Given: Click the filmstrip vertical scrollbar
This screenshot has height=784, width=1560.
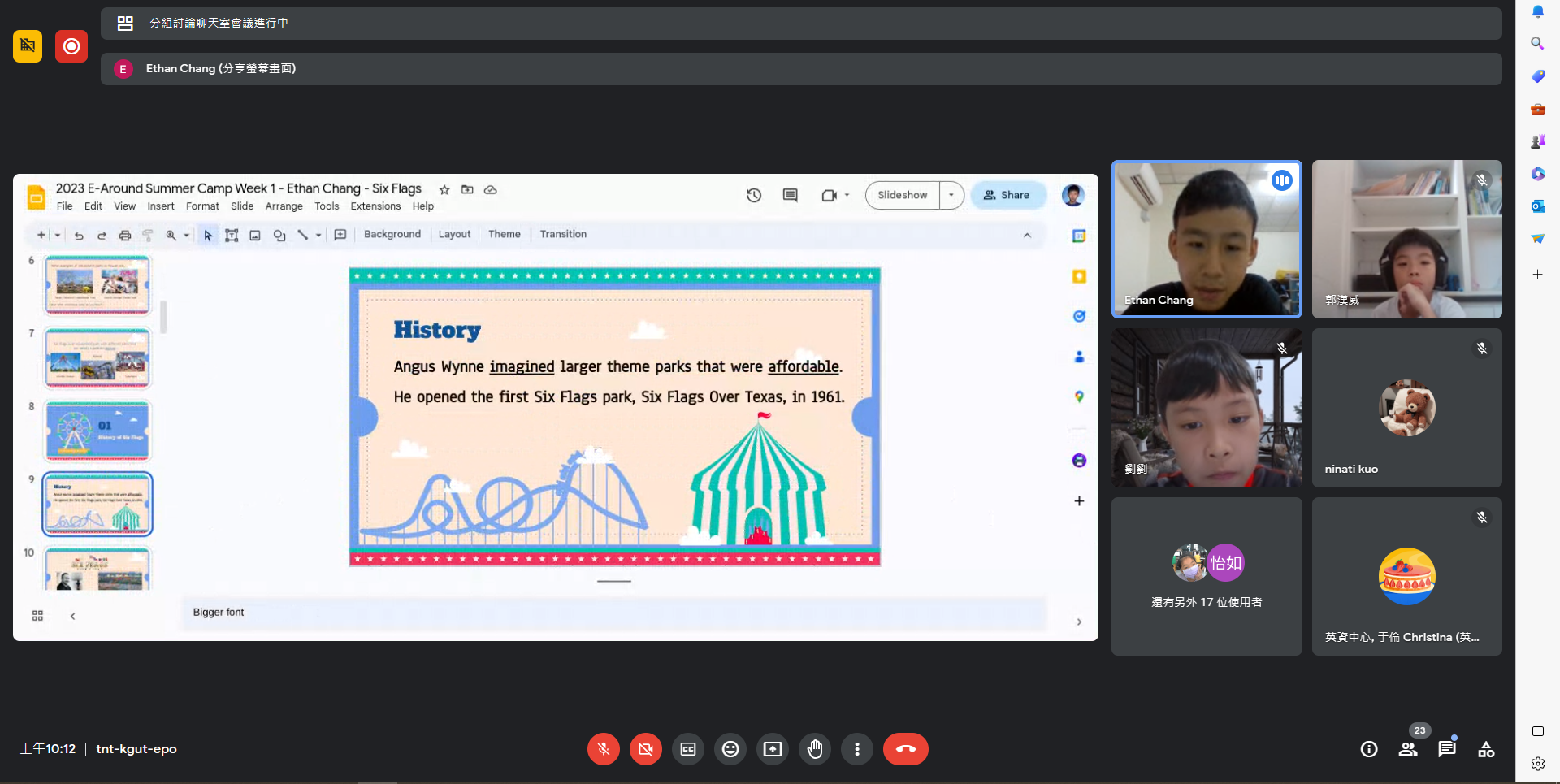Looking at the screenshot, I should click(x=163, y=317).
